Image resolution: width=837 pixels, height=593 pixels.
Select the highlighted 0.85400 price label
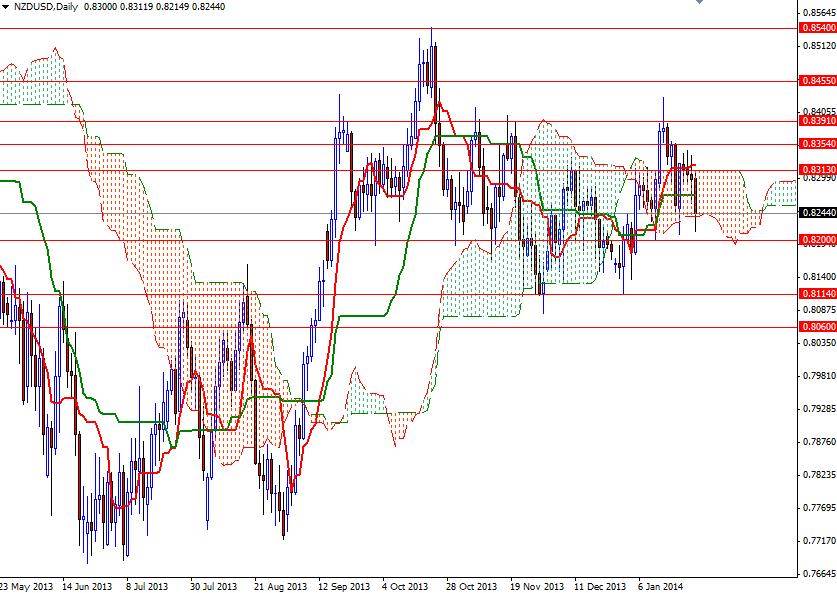[815, 29]
